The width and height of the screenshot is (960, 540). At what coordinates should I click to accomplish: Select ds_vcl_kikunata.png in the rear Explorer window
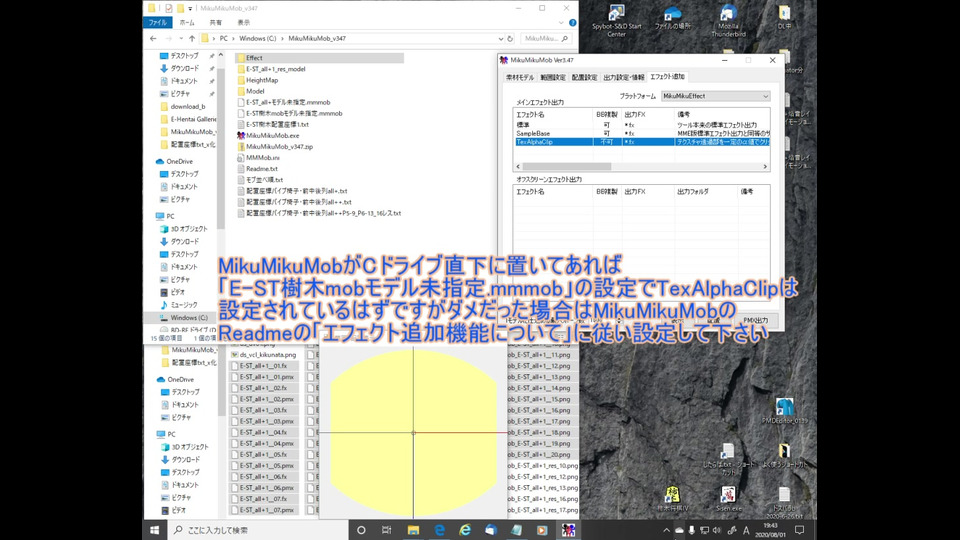[263, 354]
